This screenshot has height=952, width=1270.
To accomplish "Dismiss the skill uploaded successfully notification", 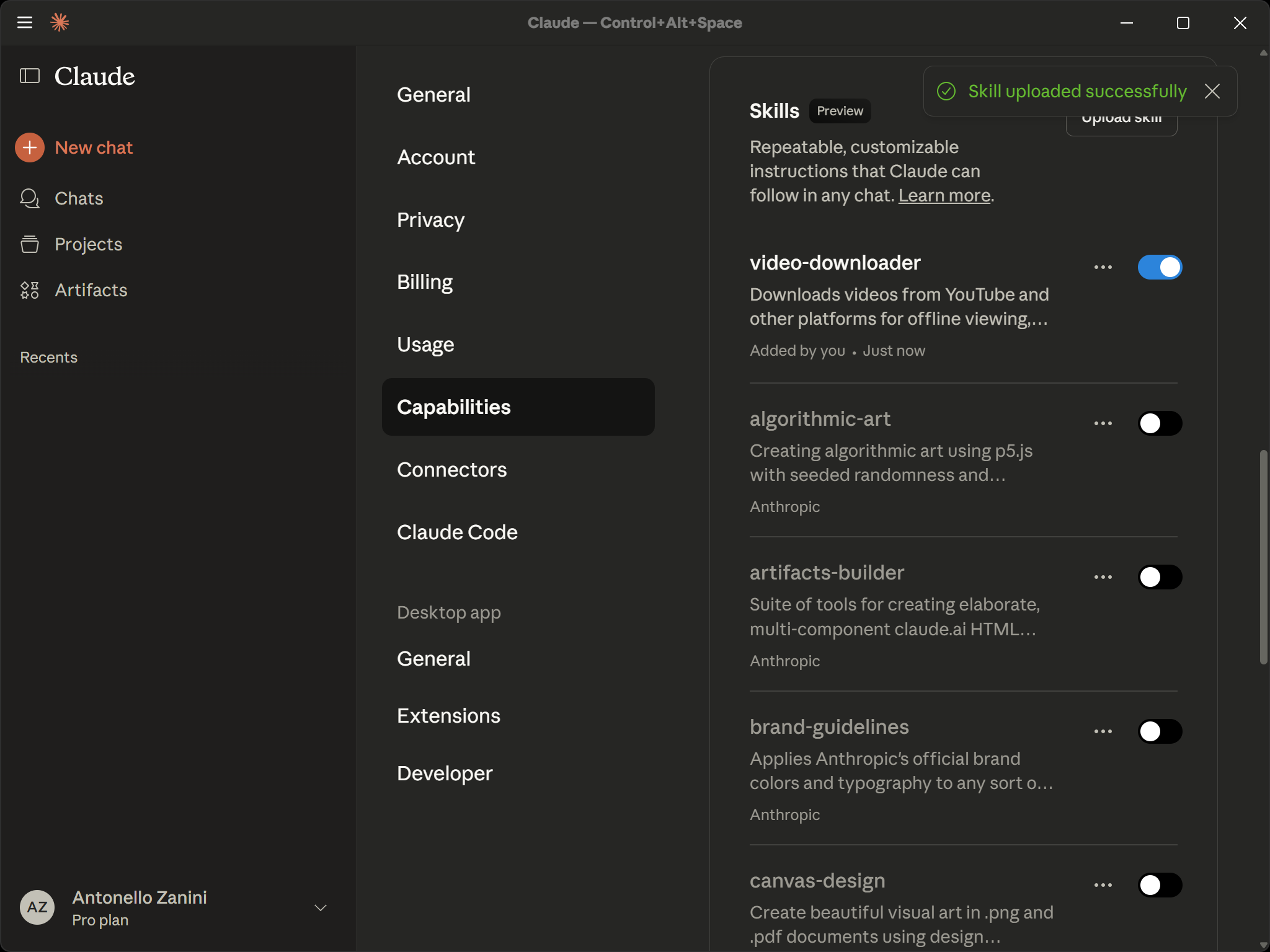I will [1212, 91].
